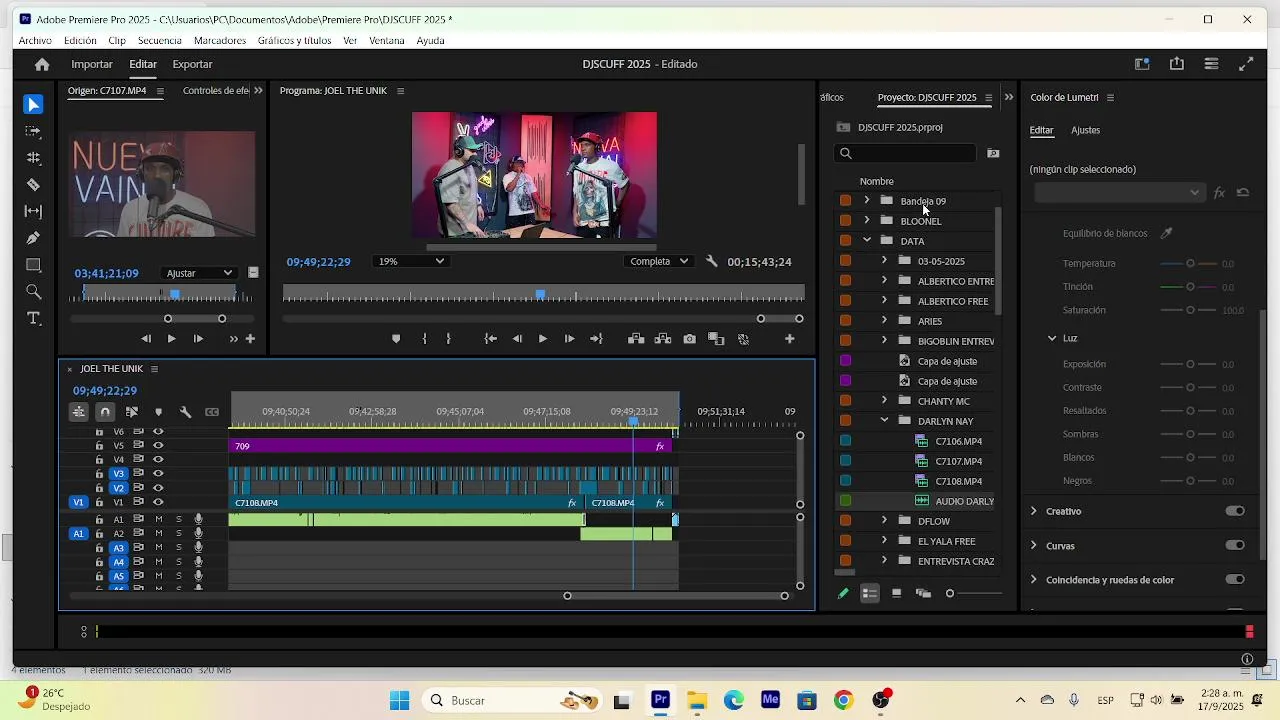Toggle lock on track V3
The width and height of the screenshot is (1280, 720).
coord(99,474)
